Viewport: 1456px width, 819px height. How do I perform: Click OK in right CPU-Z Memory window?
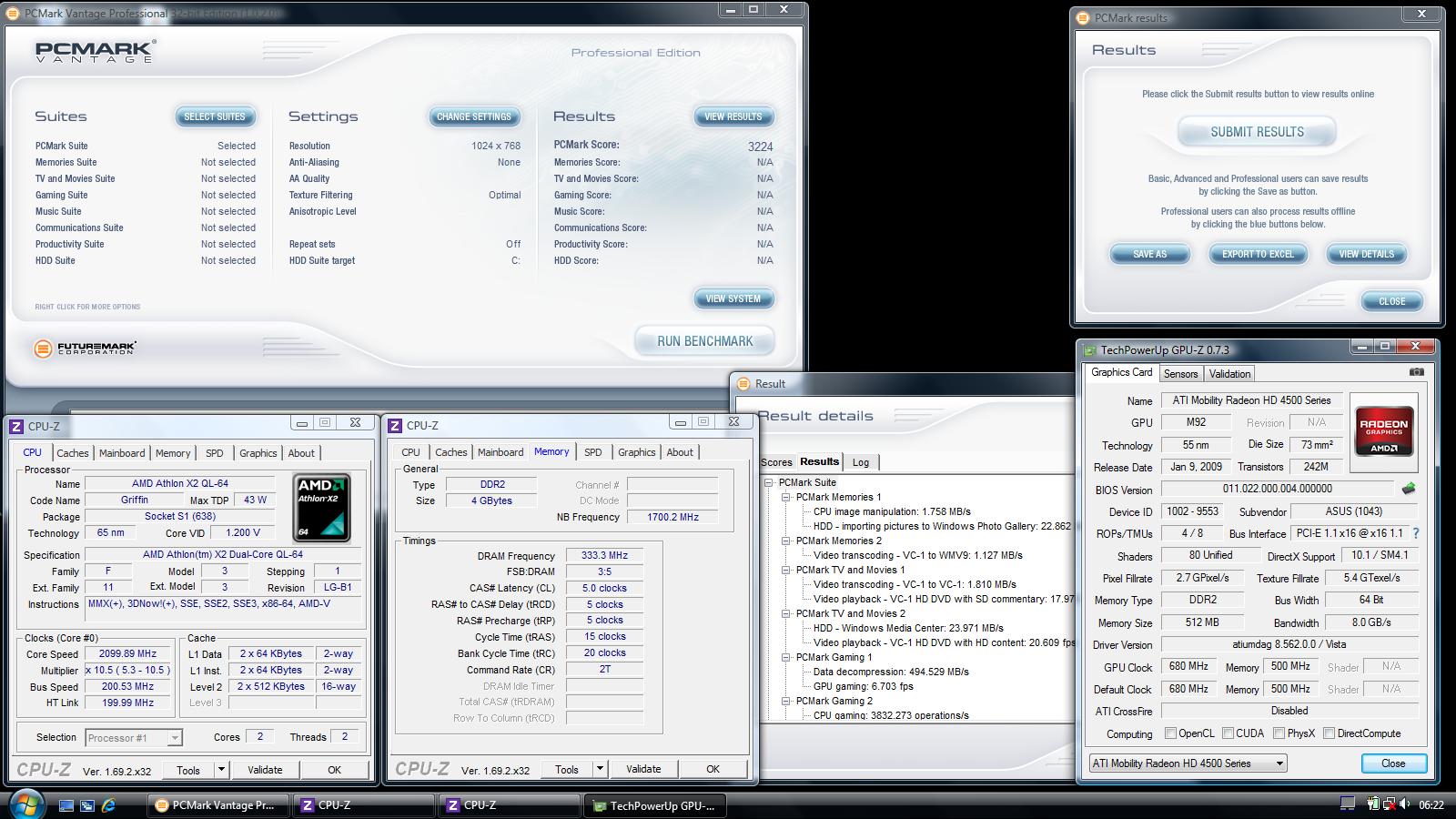point(713,769)
